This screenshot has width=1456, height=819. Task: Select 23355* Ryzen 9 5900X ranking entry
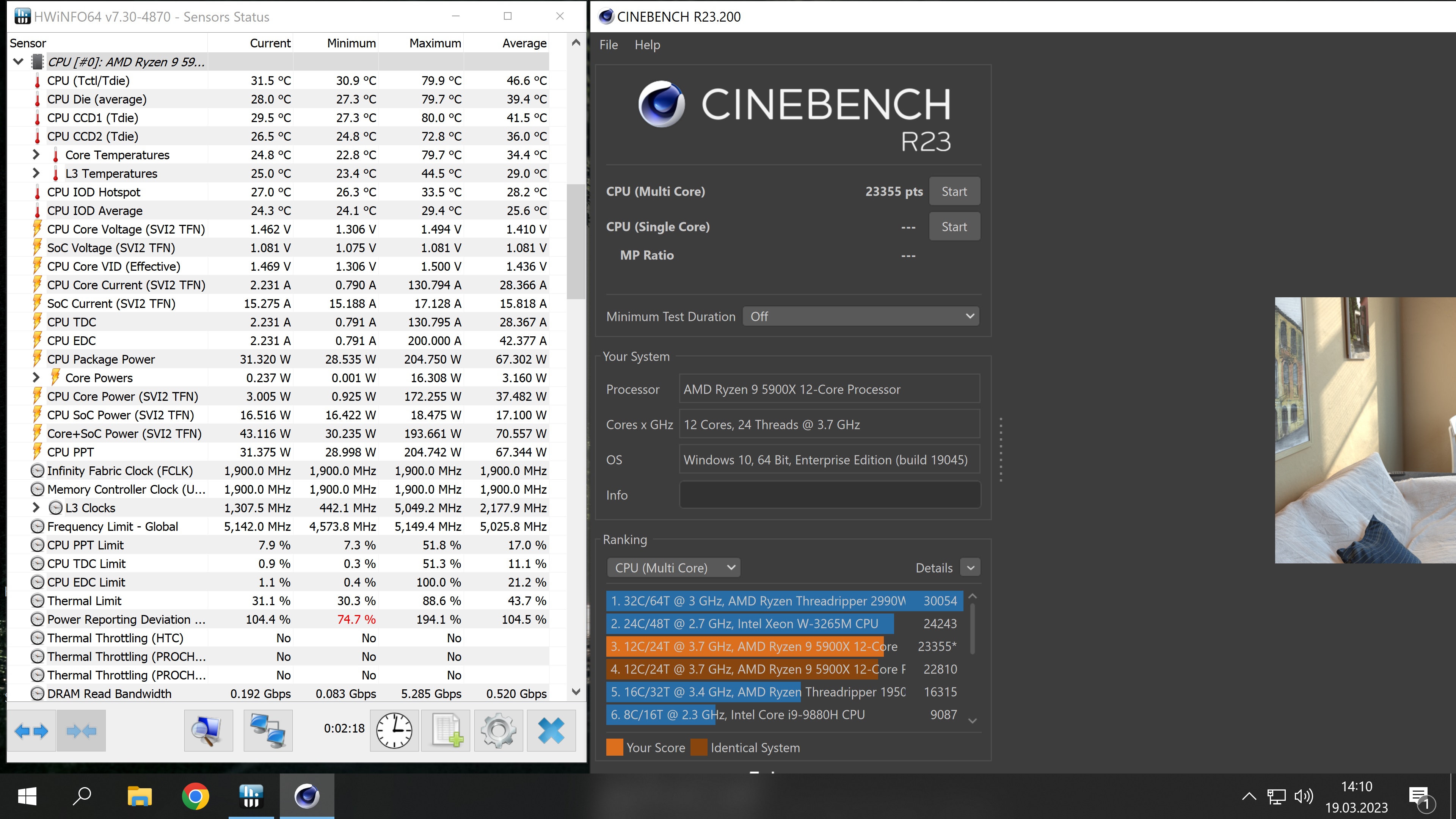click(x=784, y=646)
